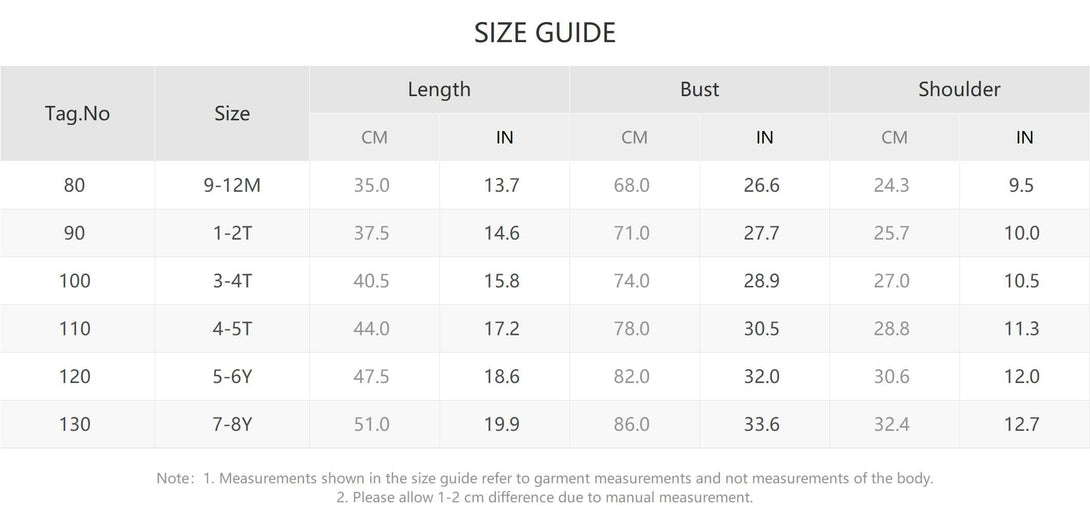Screen dimensions: 1090x528
Task: Click the Size column header
Action: [232, 113]
